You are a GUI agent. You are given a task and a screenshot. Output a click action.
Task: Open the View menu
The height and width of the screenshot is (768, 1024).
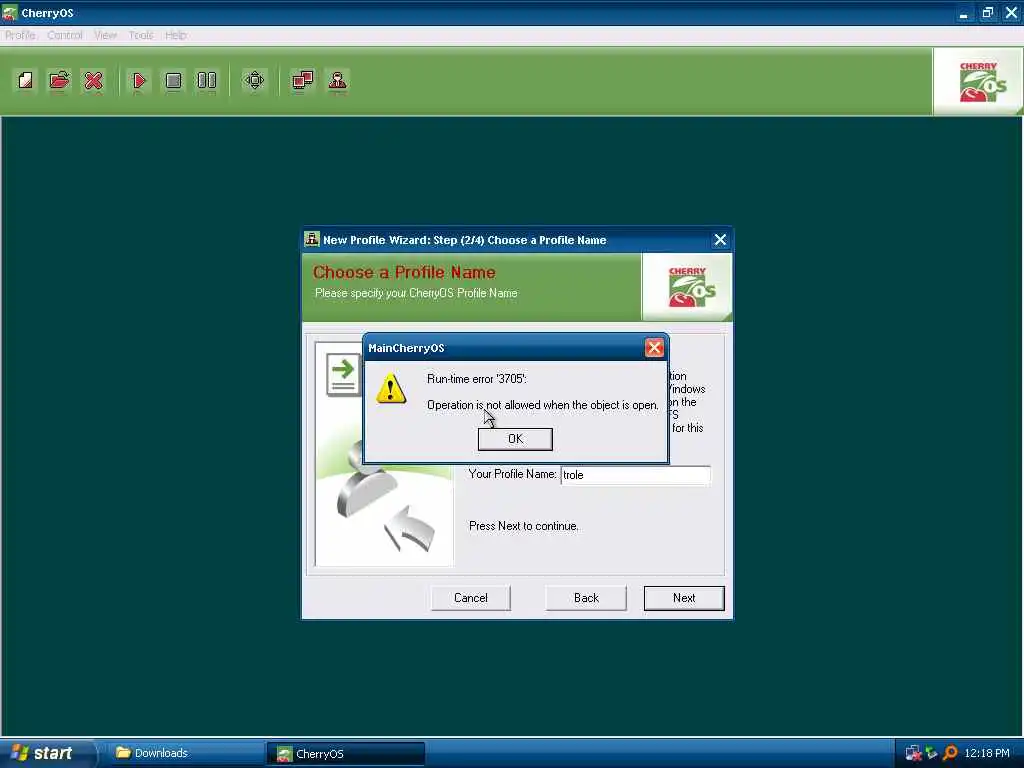(105, 35)
